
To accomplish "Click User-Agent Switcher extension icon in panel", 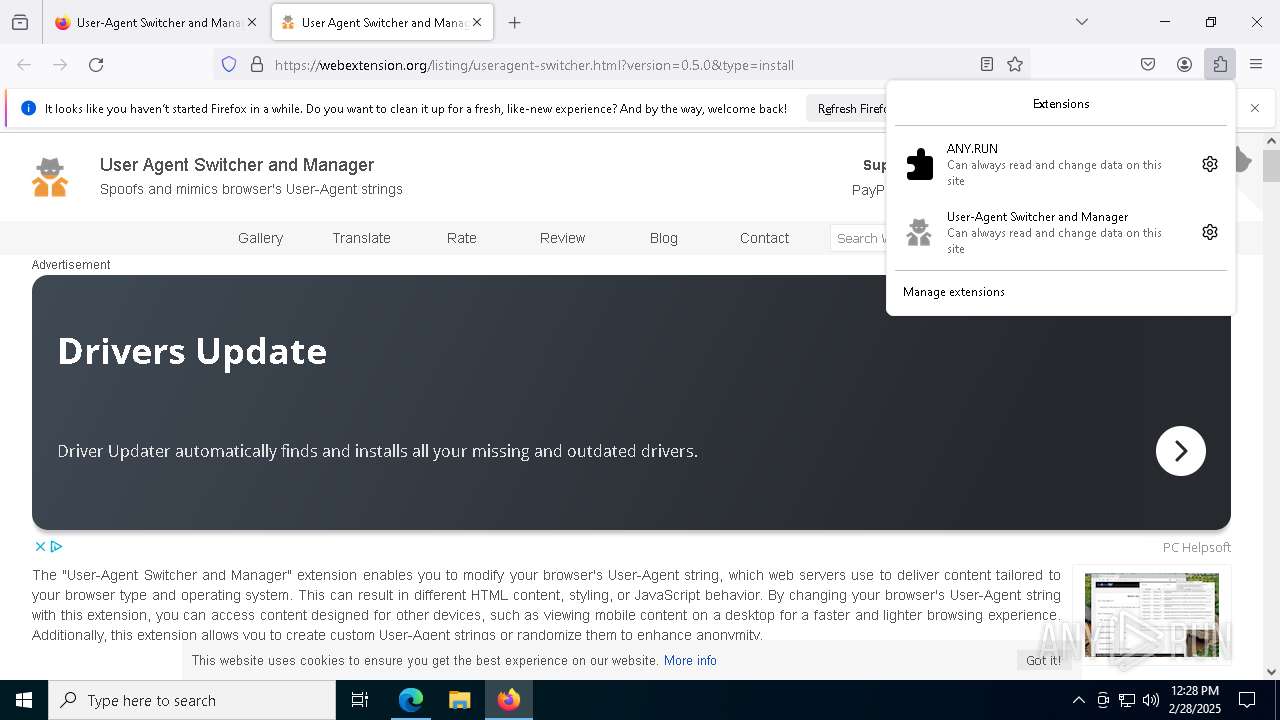I will click(x=919, y=232).
